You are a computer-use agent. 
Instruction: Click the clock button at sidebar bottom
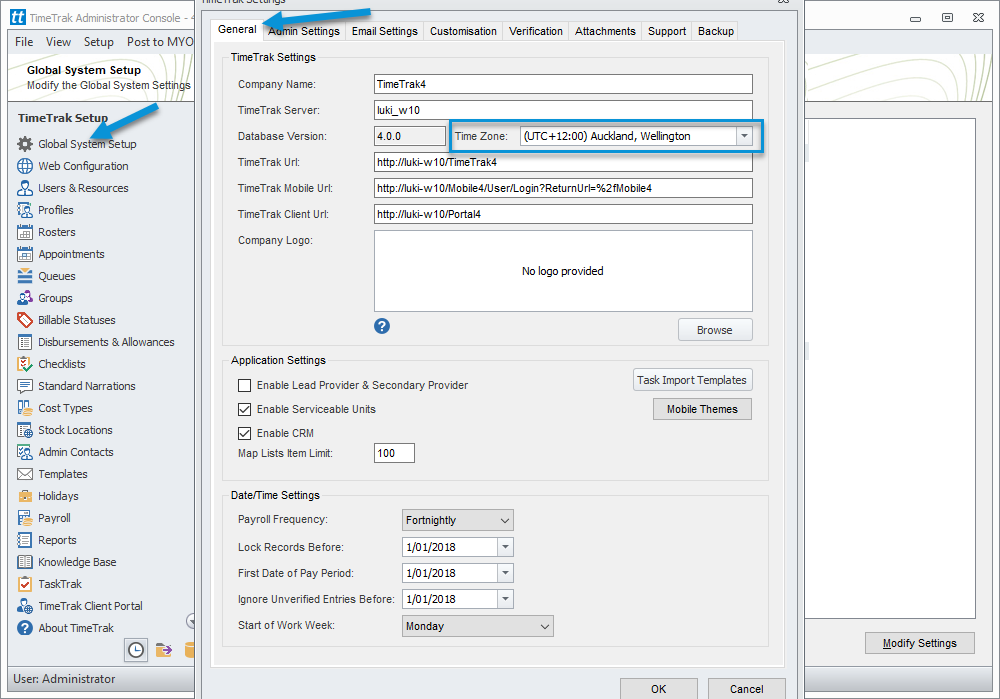[x=136, y=650]
